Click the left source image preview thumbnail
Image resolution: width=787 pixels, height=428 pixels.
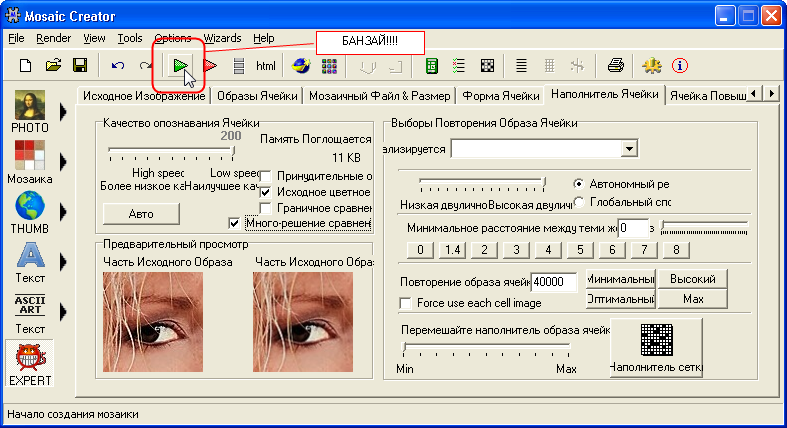point(153,322)
